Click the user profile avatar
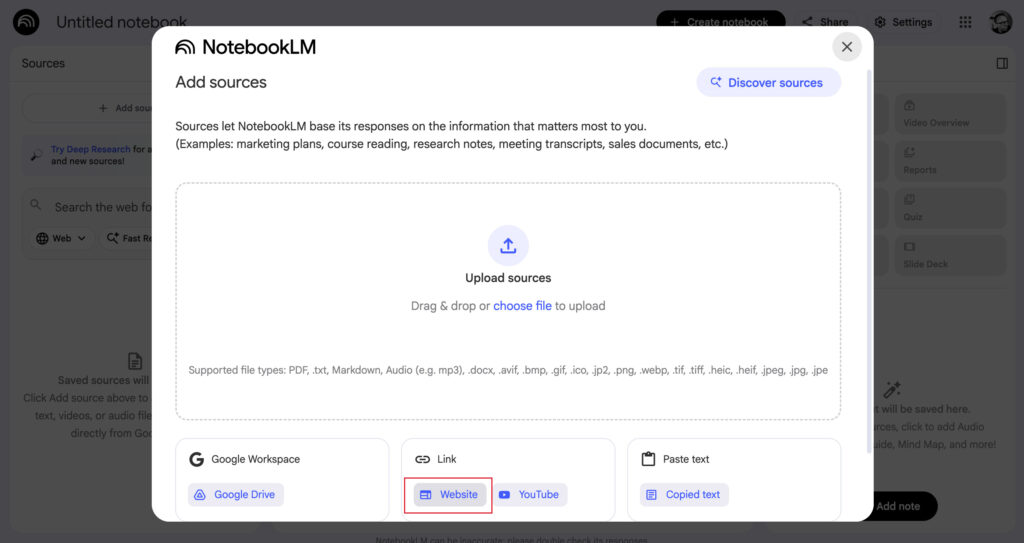This screenshot has height=543, width=1024. [1000, 22]
